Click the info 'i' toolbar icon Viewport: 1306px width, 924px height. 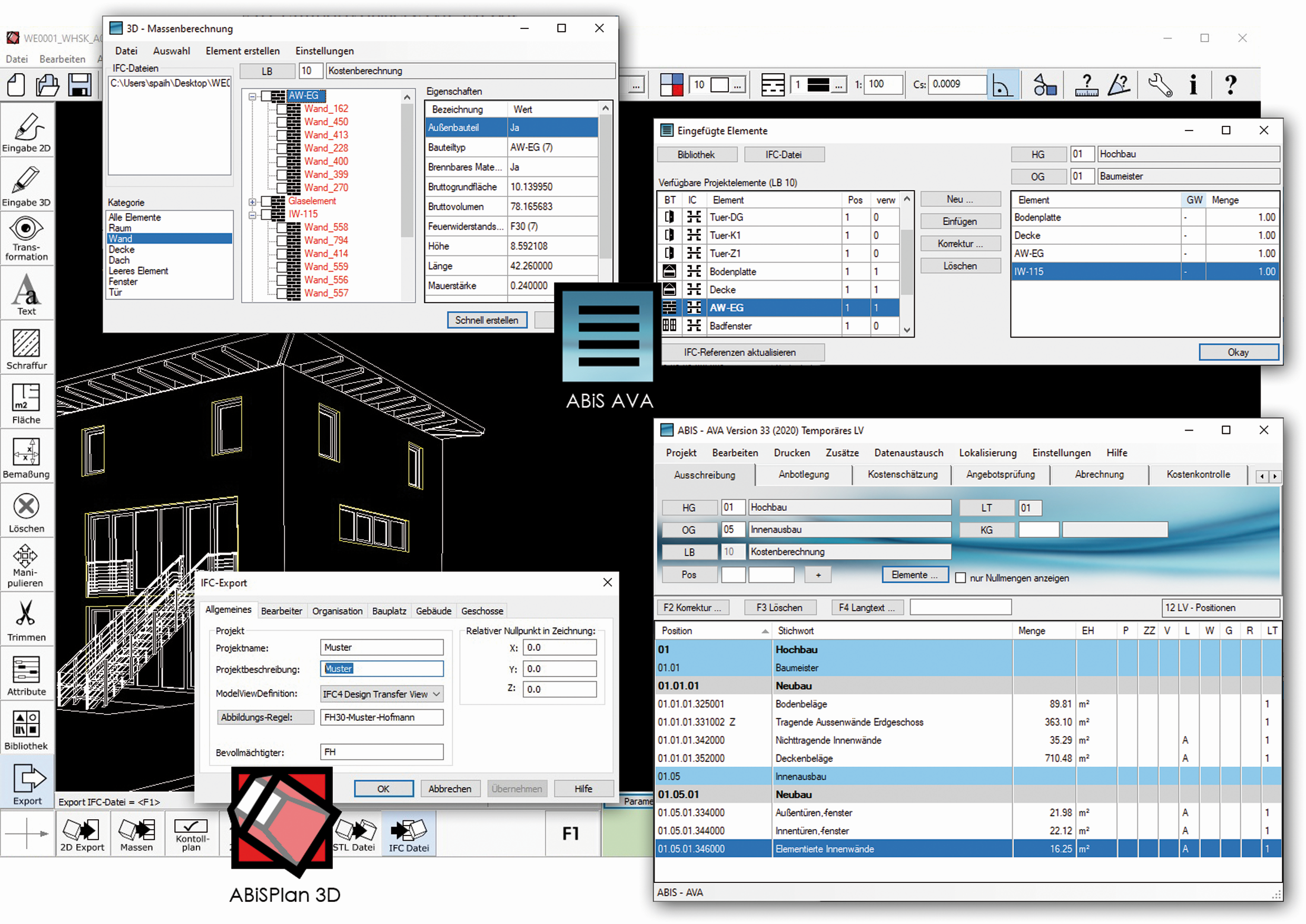1193,85
